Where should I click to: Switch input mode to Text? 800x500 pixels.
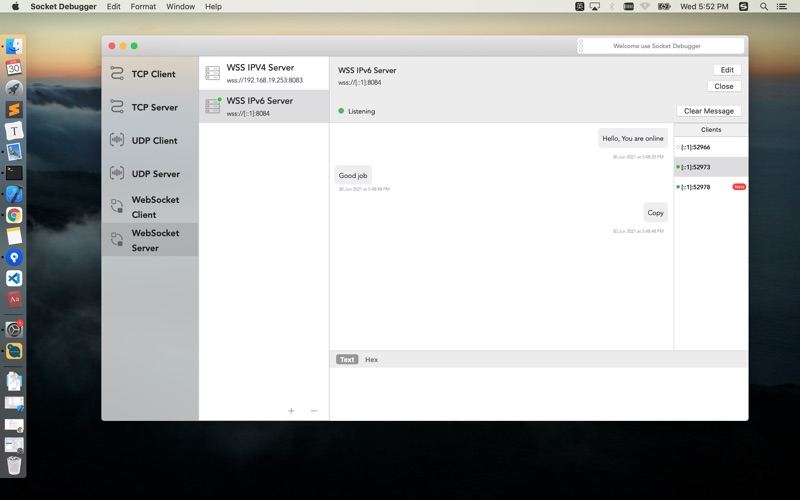347,360
